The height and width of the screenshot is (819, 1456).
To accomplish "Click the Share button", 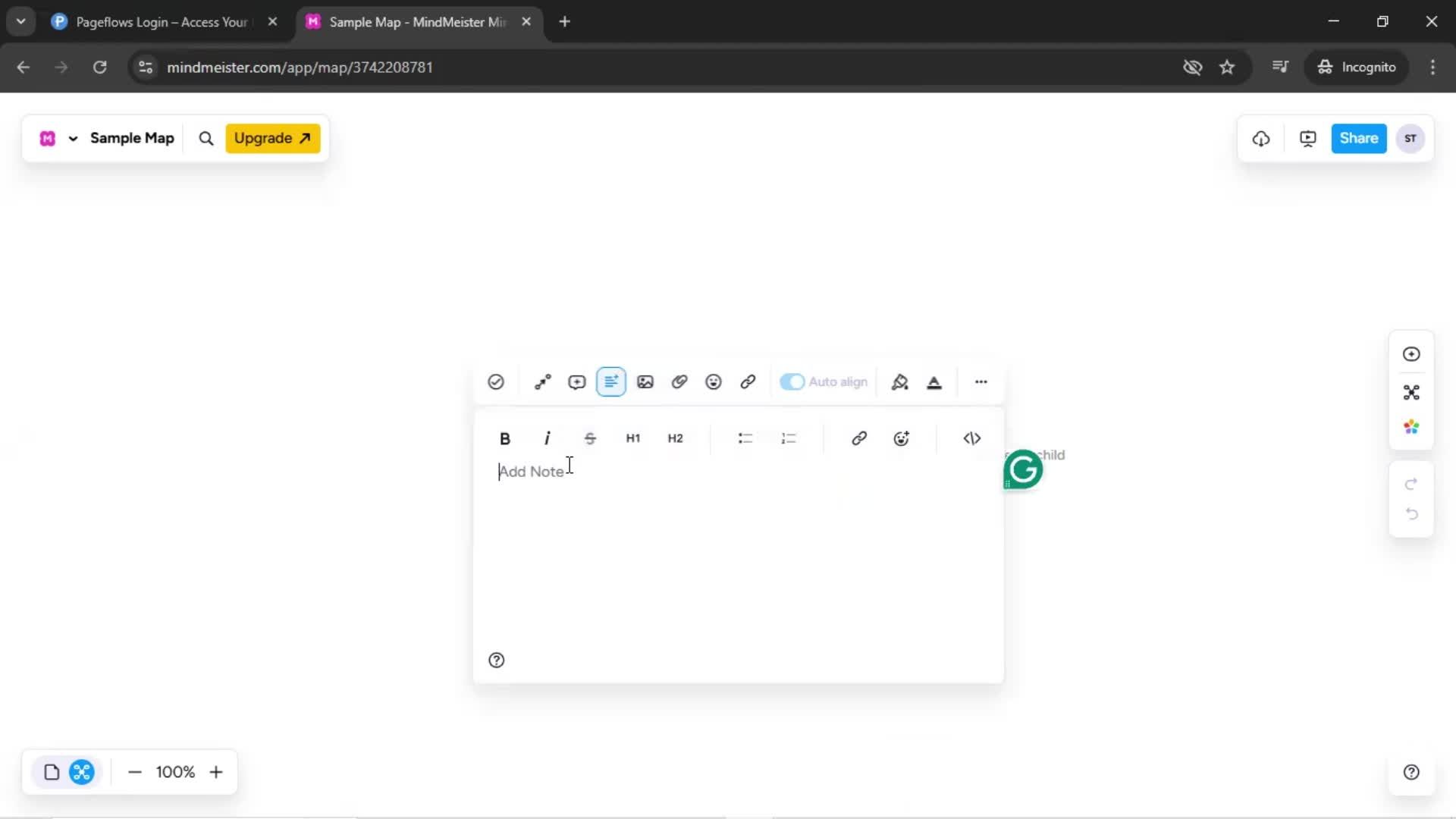I will pyautogui.click(x=1359, y=139).
